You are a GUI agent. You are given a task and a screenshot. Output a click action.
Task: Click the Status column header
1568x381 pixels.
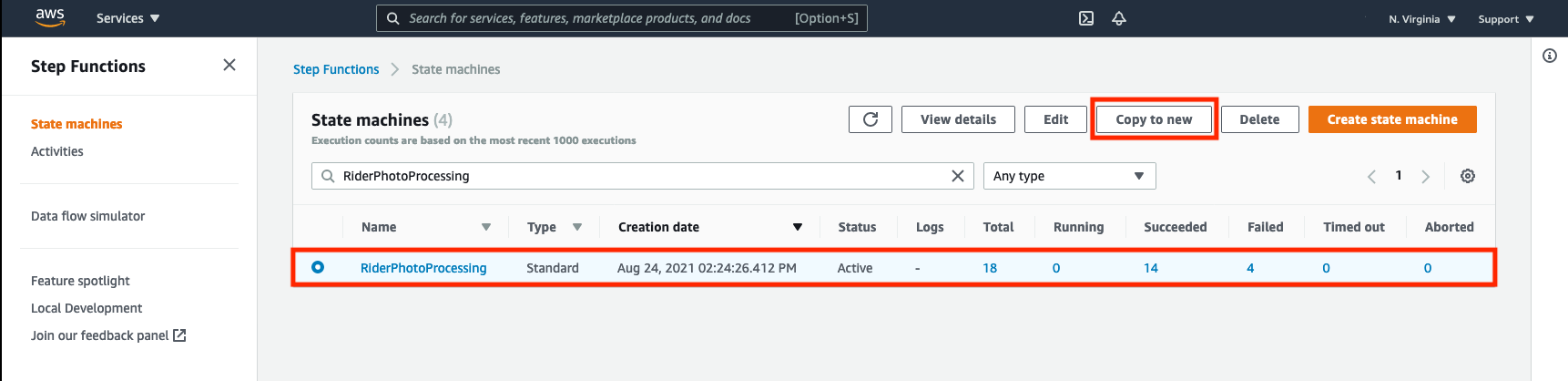click(x=857, y=227)
